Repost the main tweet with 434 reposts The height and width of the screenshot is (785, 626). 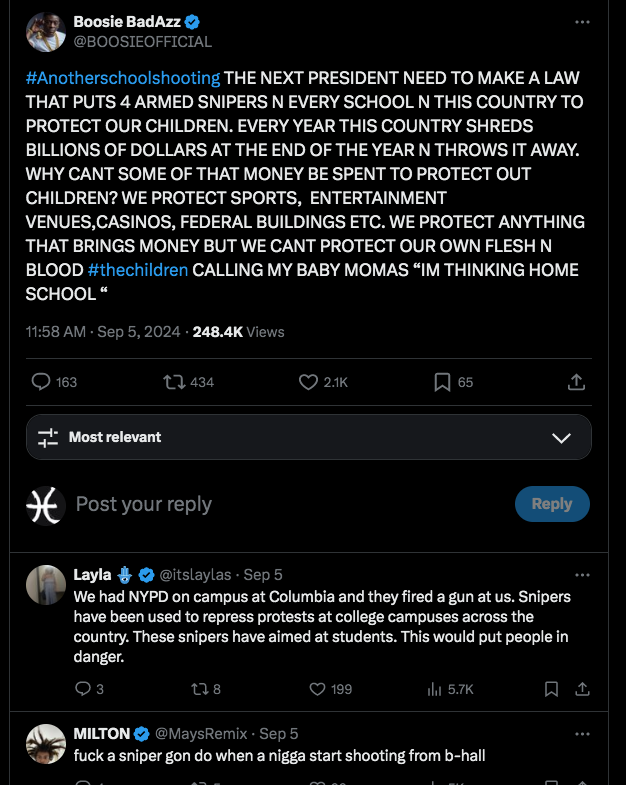coord(174,382)
